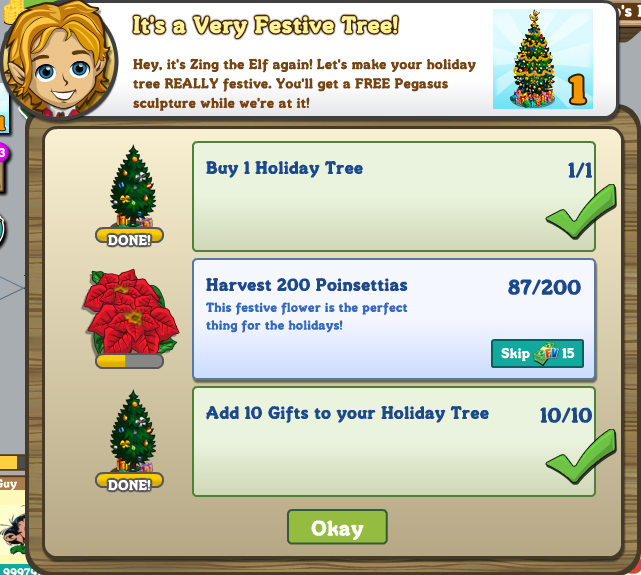Click the Holiday Tree icon beside Buy task

(132, 186)
